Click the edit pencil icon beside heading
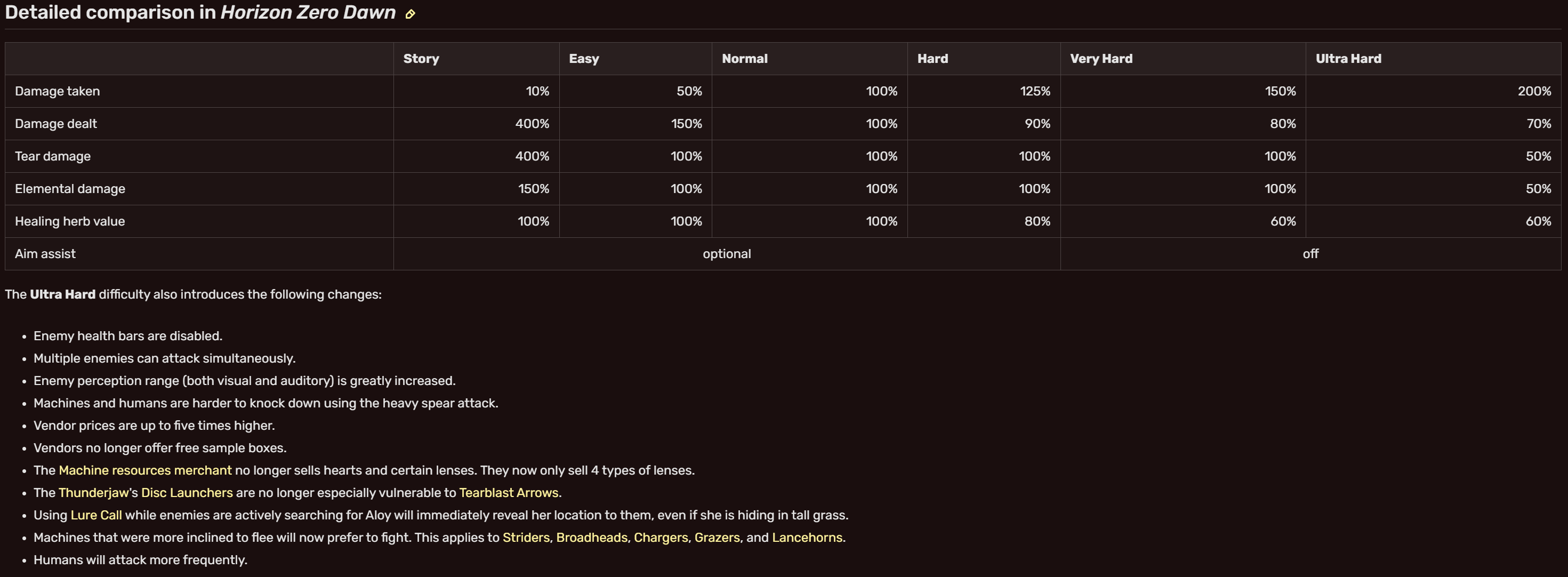The image size is (1568, 577). click(x=411, y=14)
